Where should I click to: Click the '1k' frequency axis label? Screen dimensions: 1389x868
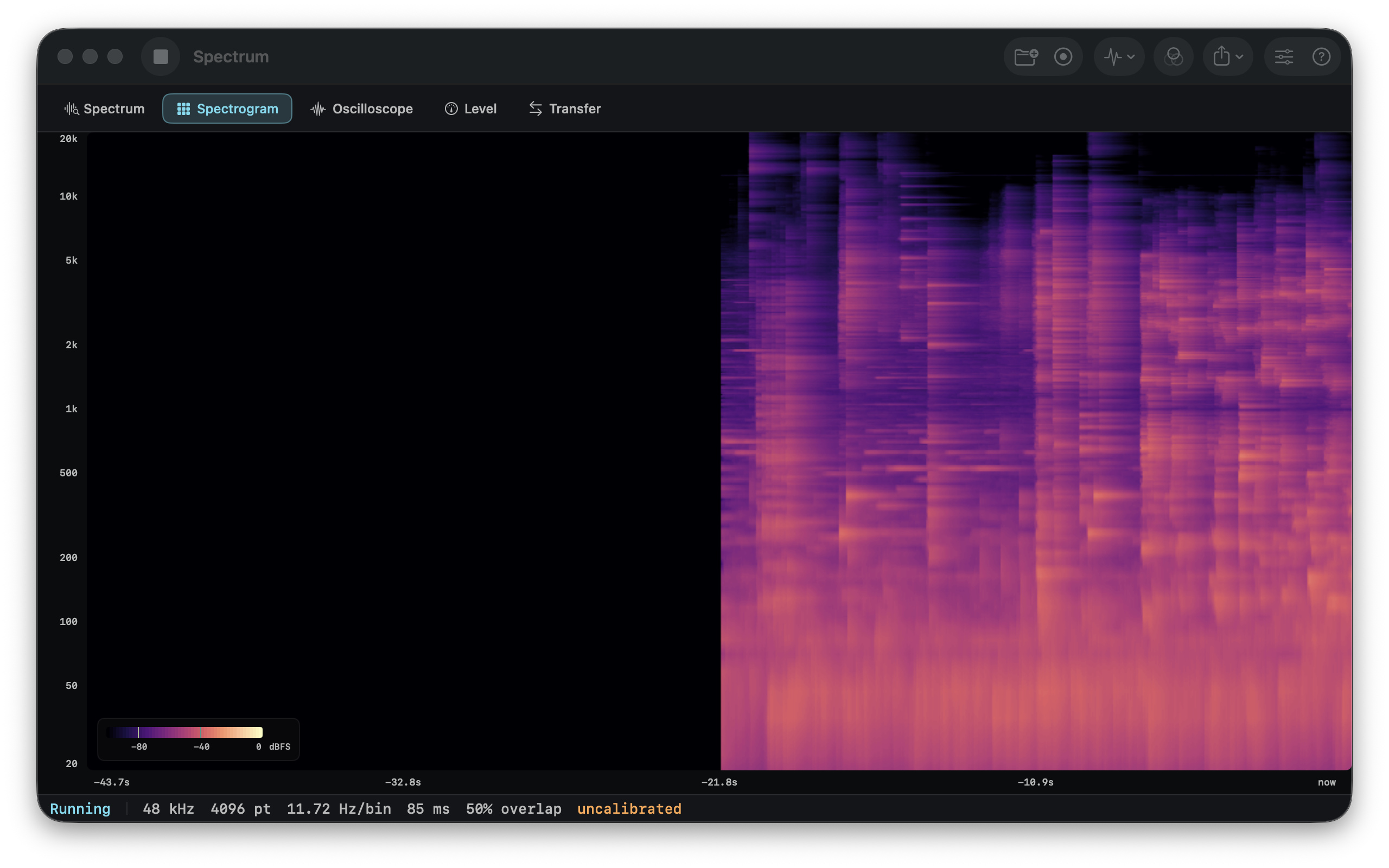[71, 409]
